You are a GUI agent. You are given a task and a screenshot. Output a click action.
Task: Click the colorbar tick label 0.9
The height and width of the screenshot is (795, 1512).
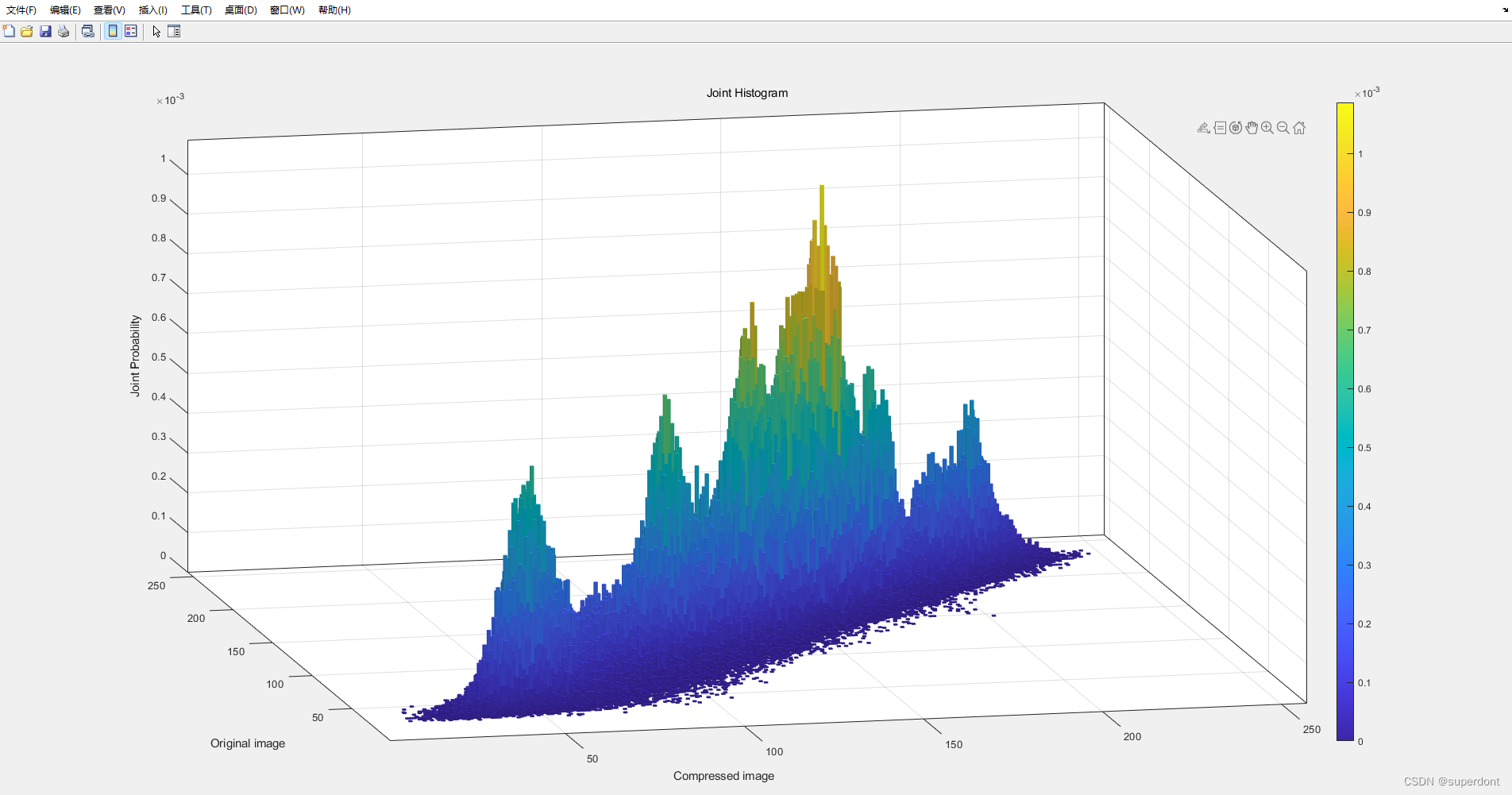[x=1364, y=213]
